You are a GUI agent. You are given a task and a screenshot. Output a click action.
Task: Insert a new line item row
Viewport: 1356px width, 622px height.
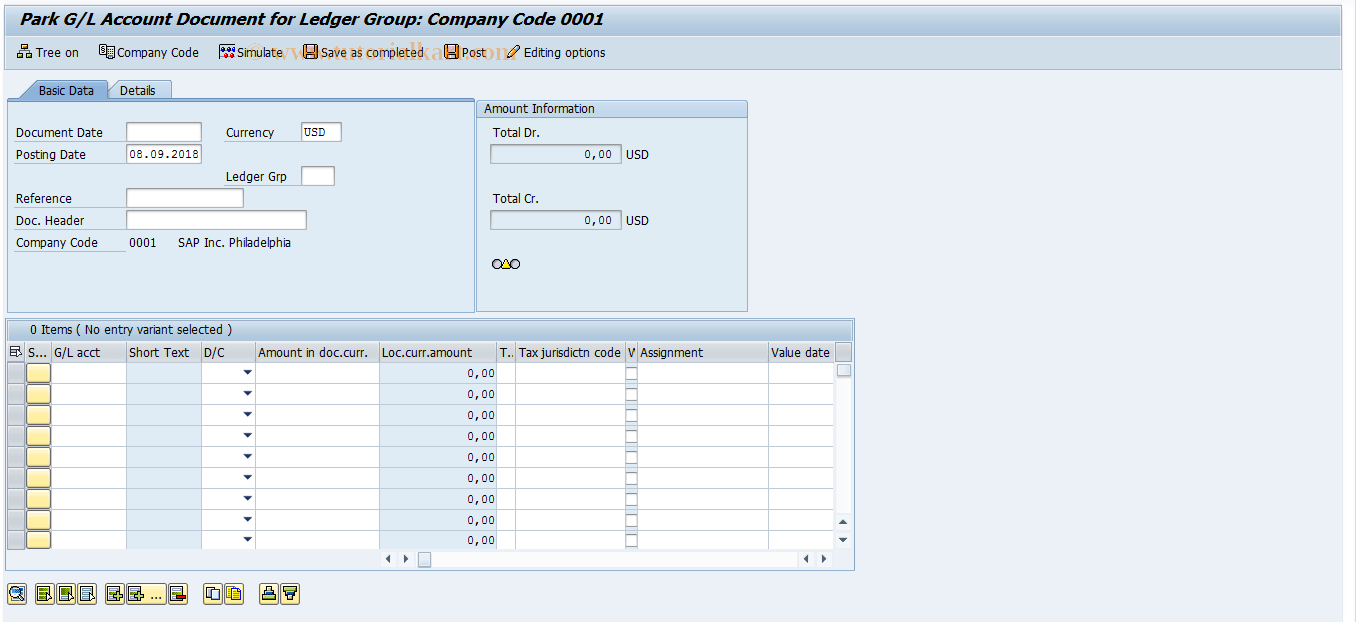[114, 593]
